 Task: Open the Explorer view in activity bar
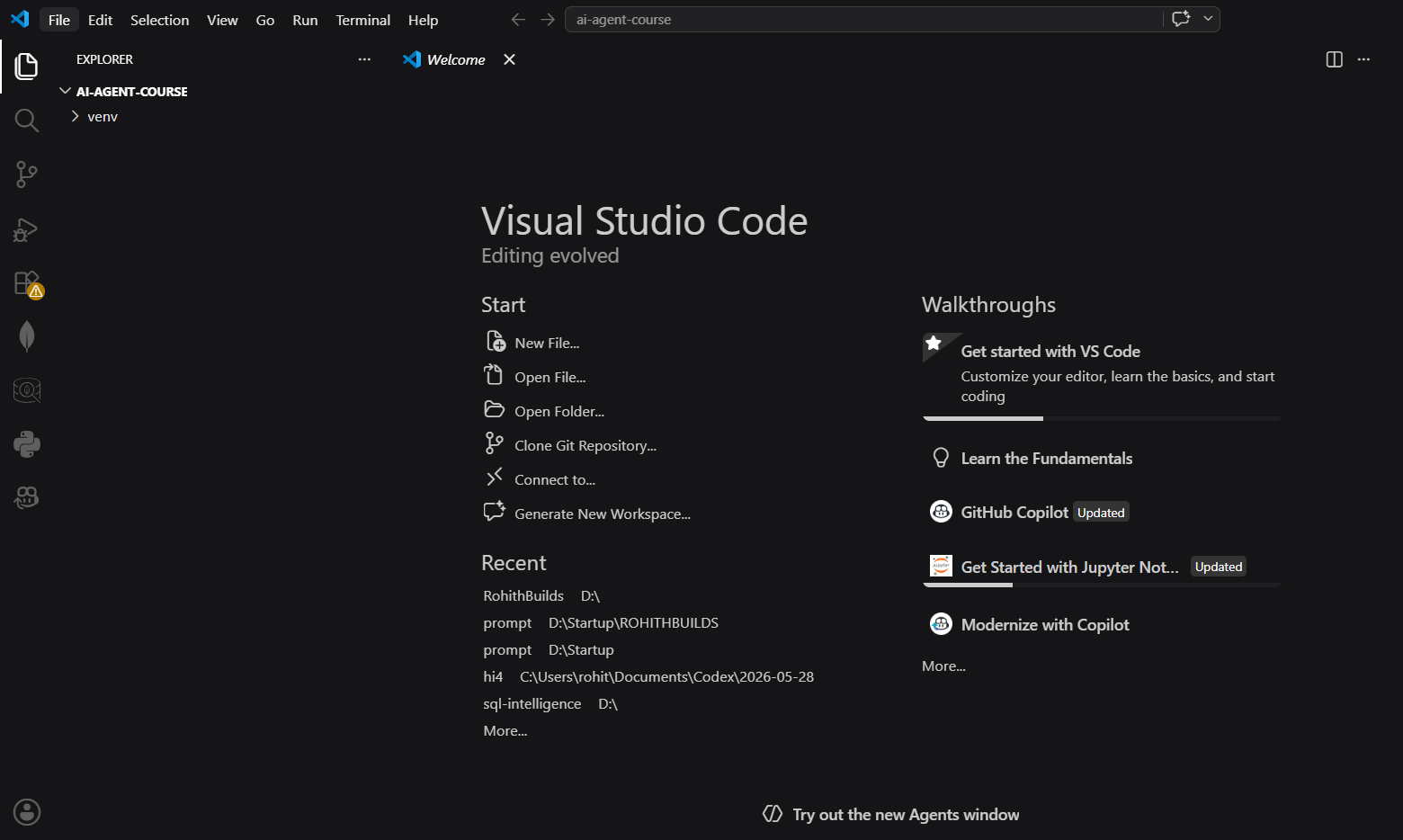[27, 66]
